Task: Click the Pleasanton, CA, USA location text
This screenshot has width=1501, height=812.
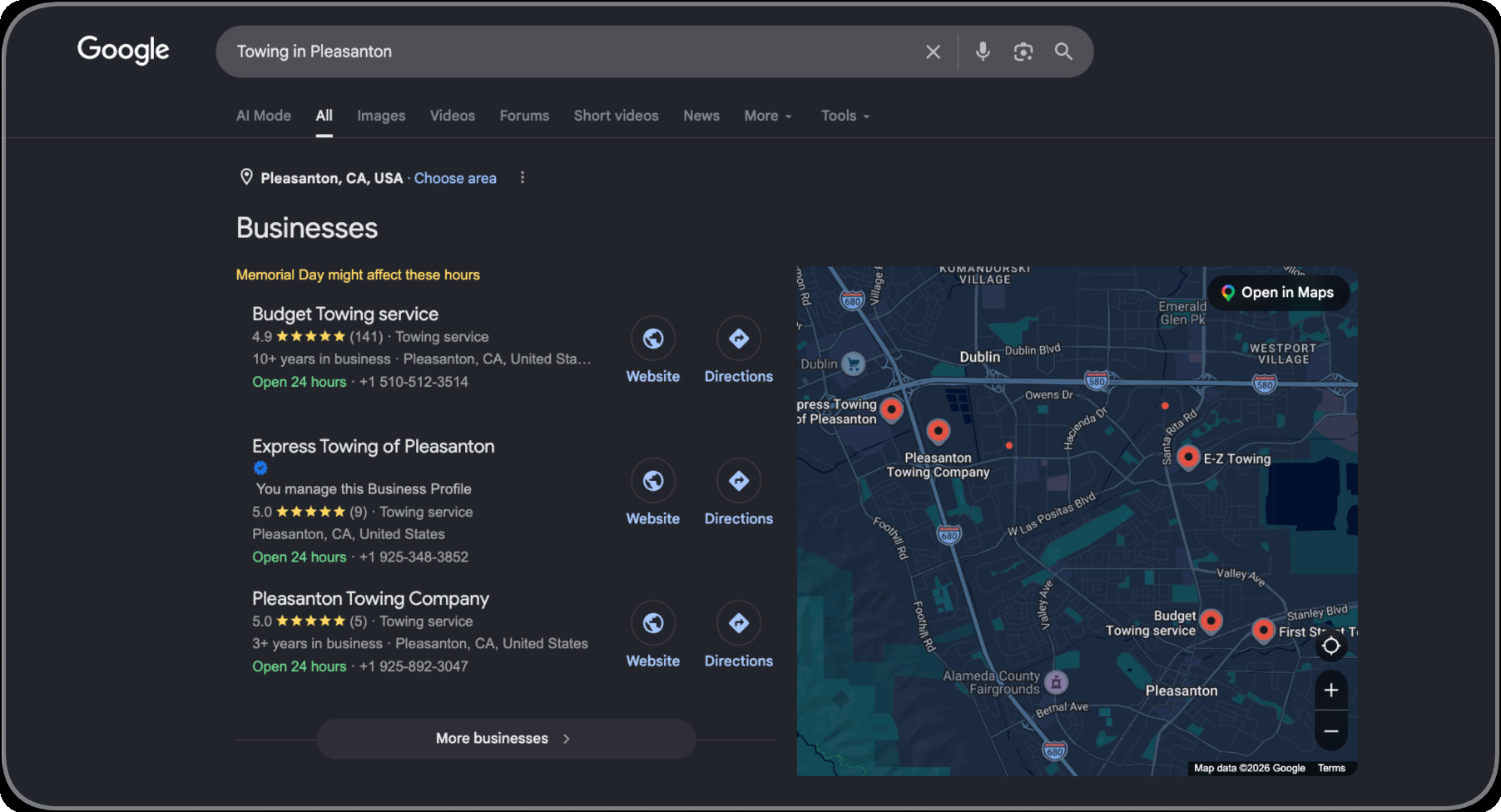Action: 332,178
